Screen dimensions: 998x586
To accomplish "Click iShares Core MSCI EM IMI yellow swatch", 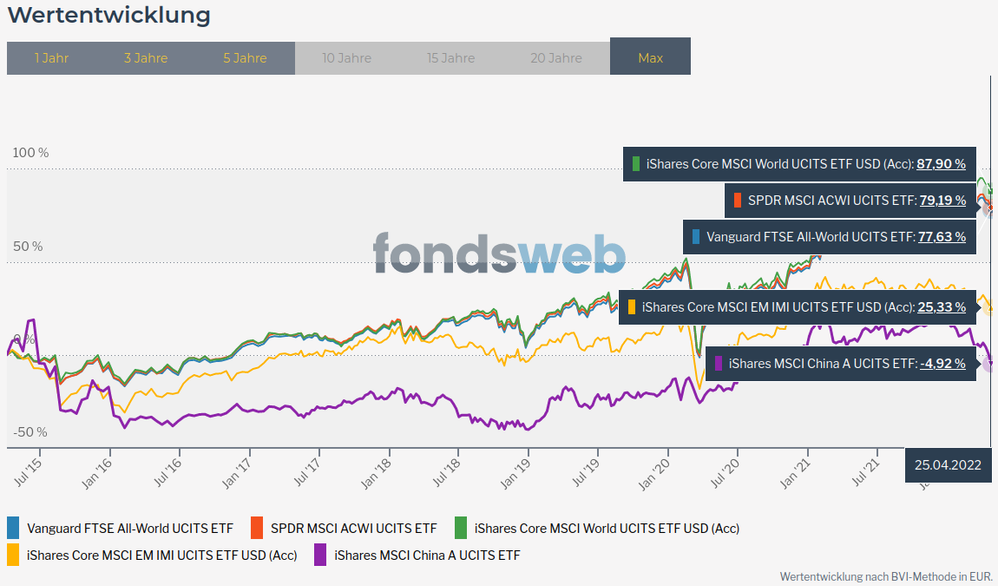I will click(x=14, y=554).
